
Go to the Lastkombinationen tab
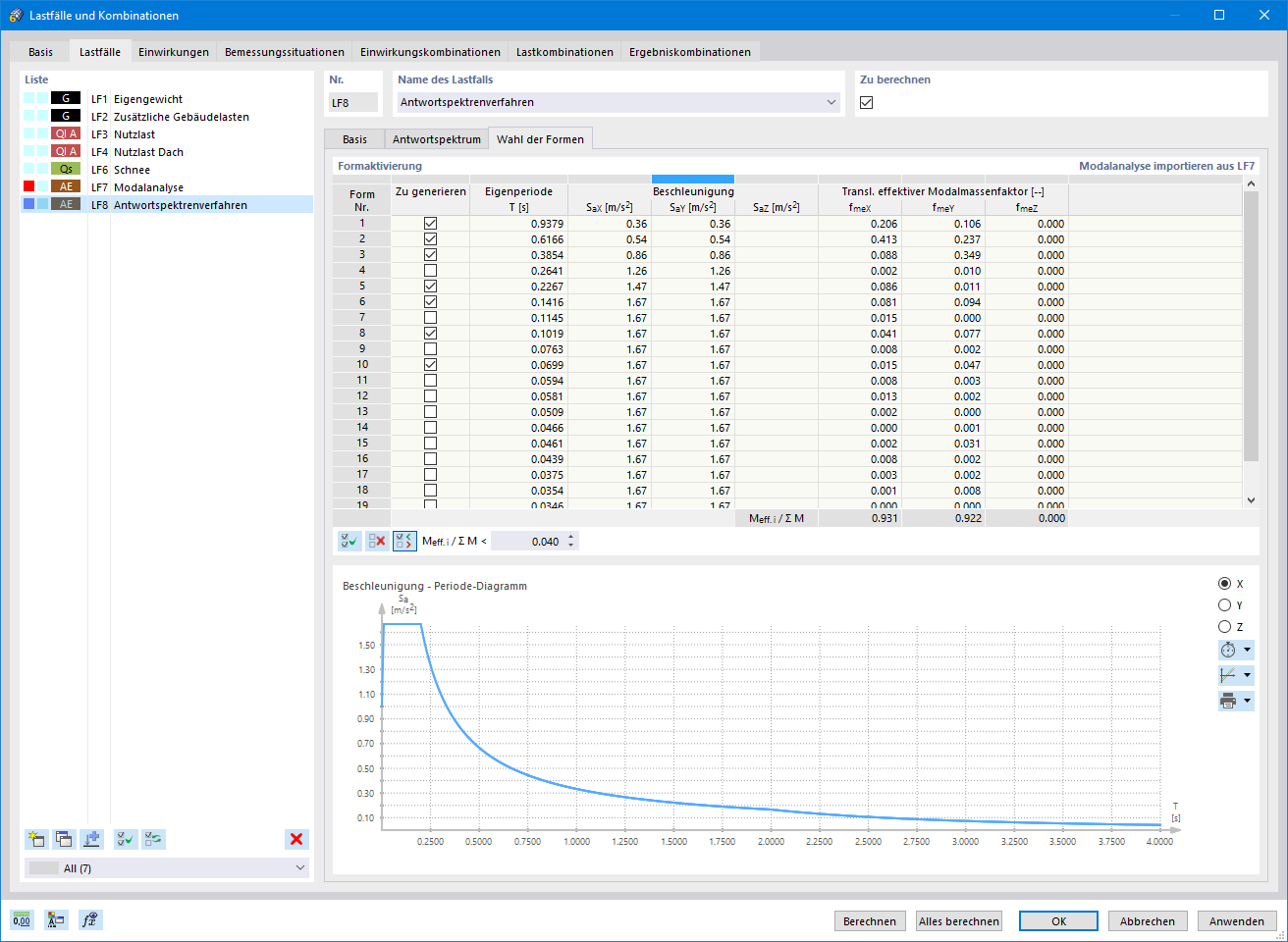click(x=564, y=52)
